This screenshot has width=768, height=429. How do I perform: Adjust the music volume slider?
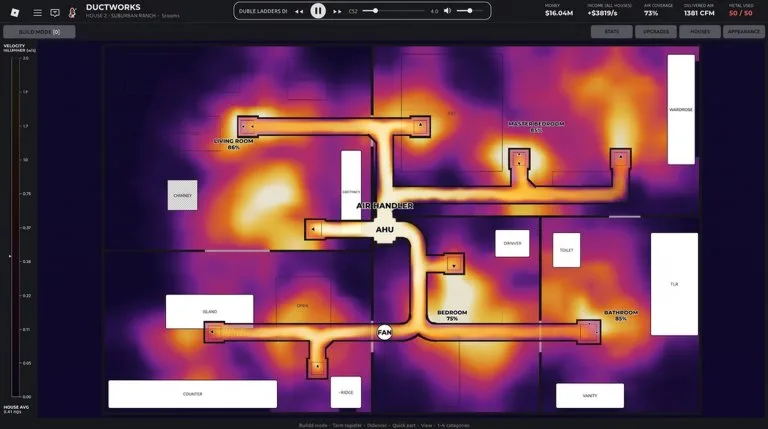469,11
